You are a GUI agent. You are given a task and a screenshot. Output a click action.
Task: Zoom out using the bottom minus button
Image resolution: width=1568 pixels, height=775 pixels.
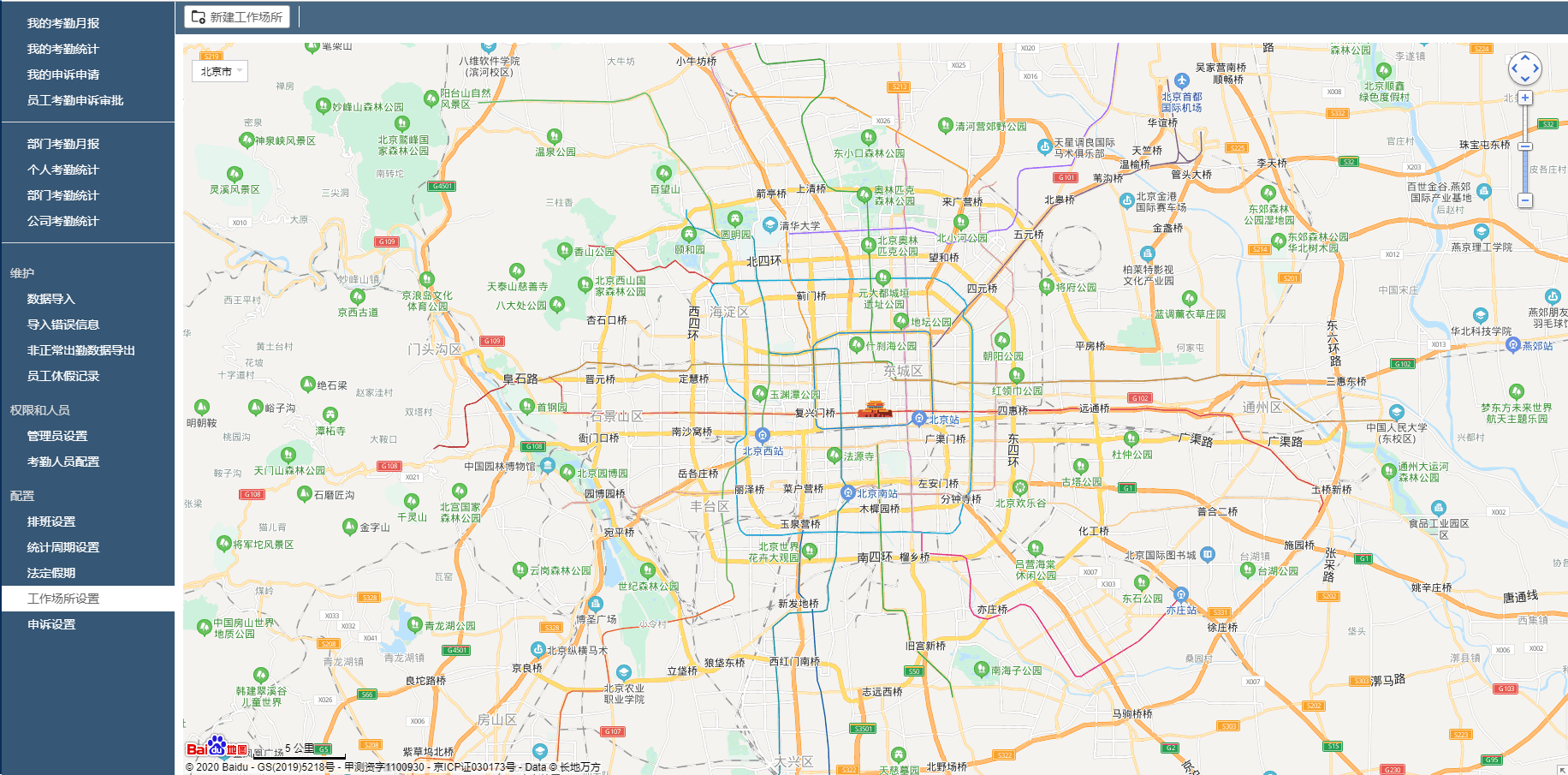(1525, 200)
